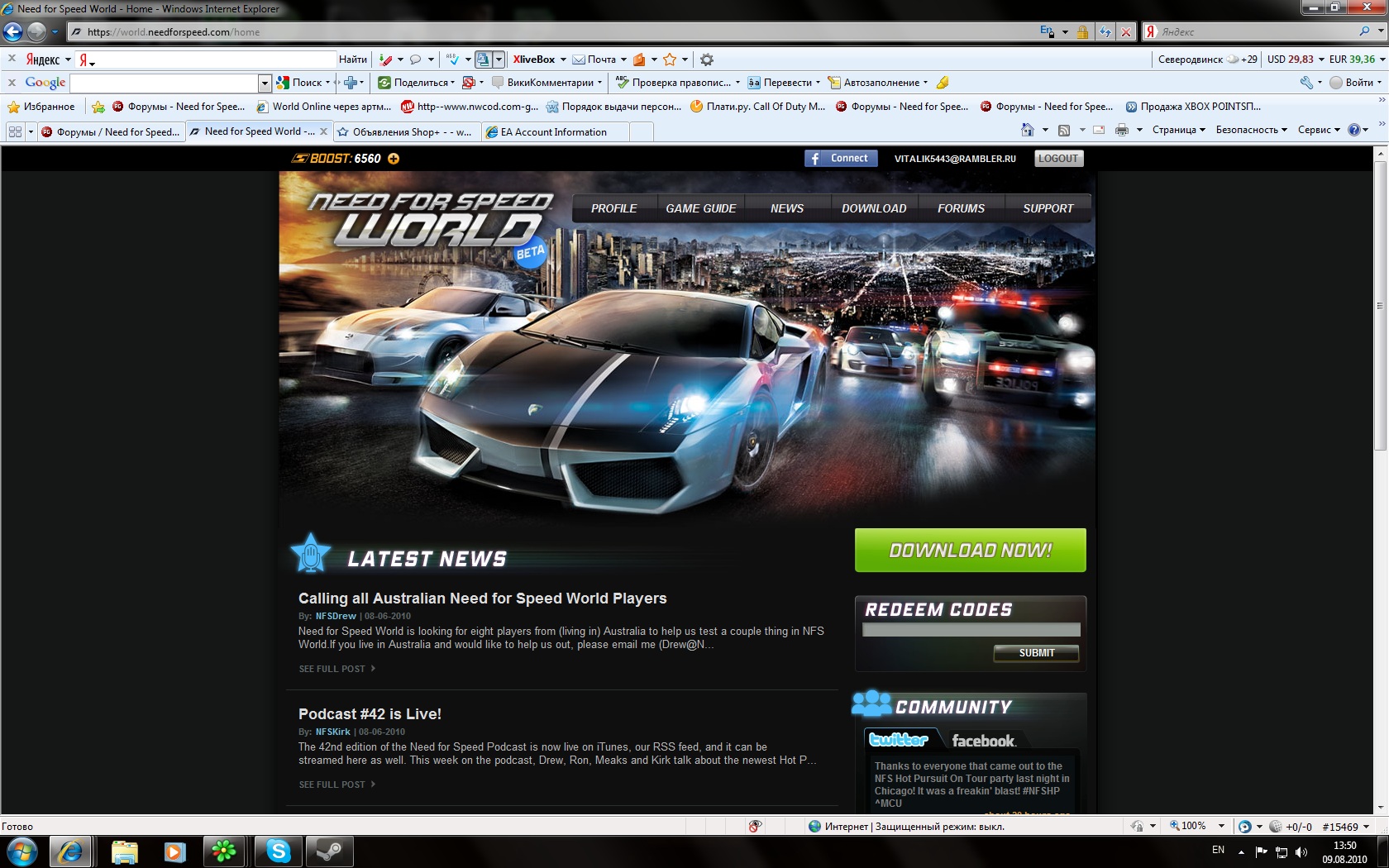Switch to the EA Account Information tab
Image resolution: width=1389 pixels, height=868 pixels.
click(554, 132)
